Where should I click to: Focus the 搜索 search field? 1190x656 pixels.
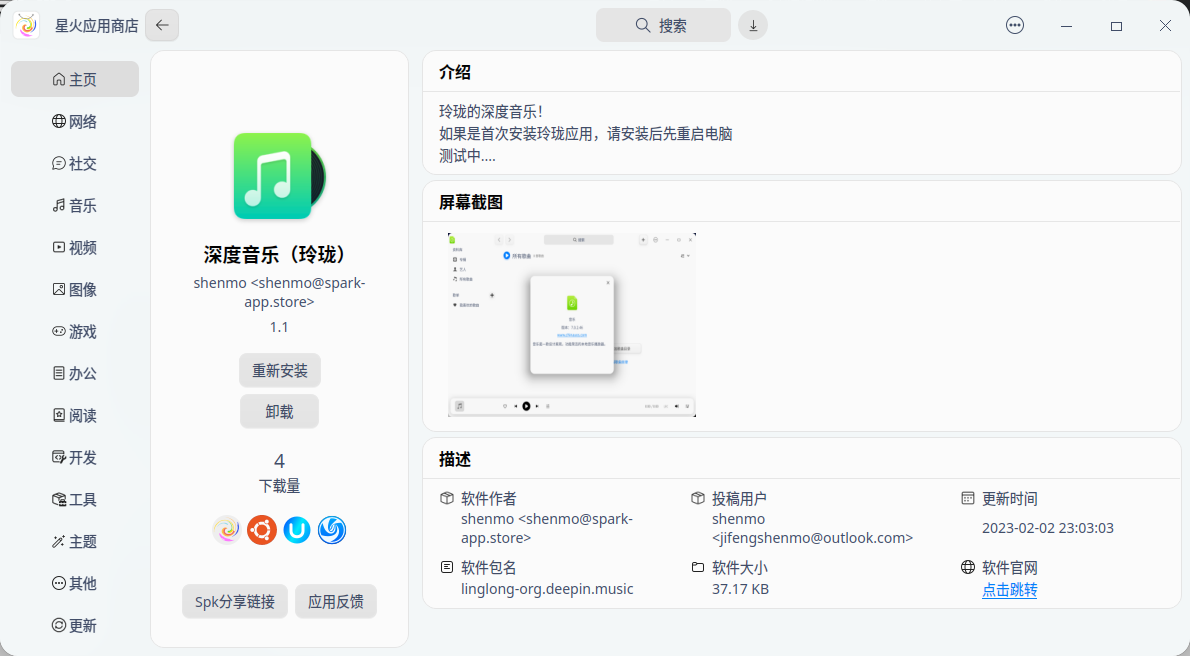coord(663,25)
